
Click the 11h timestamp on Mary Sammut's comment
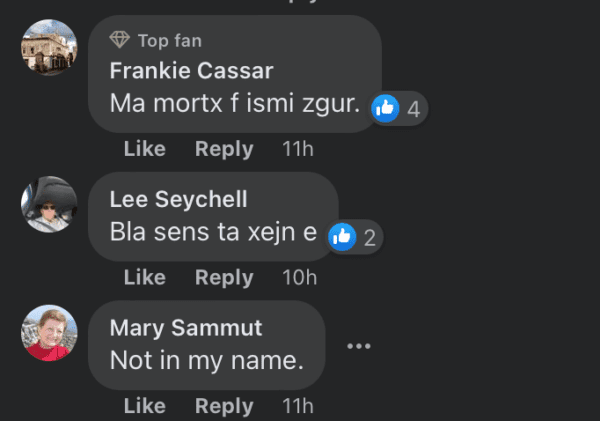[x=298, y=406]
